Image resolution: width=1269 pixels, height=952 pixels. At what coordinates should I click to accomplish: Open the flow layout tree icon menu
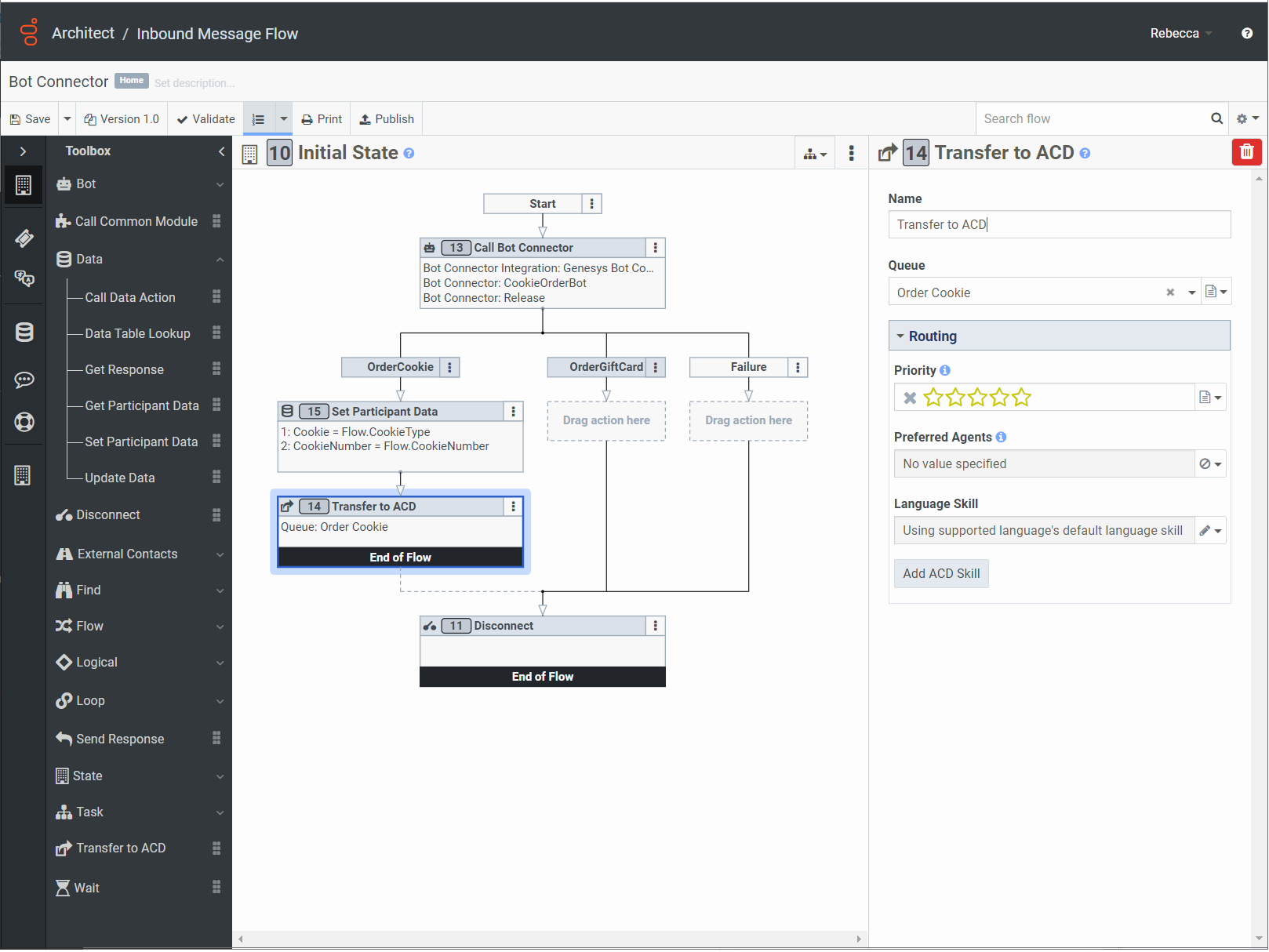point(815,154)
